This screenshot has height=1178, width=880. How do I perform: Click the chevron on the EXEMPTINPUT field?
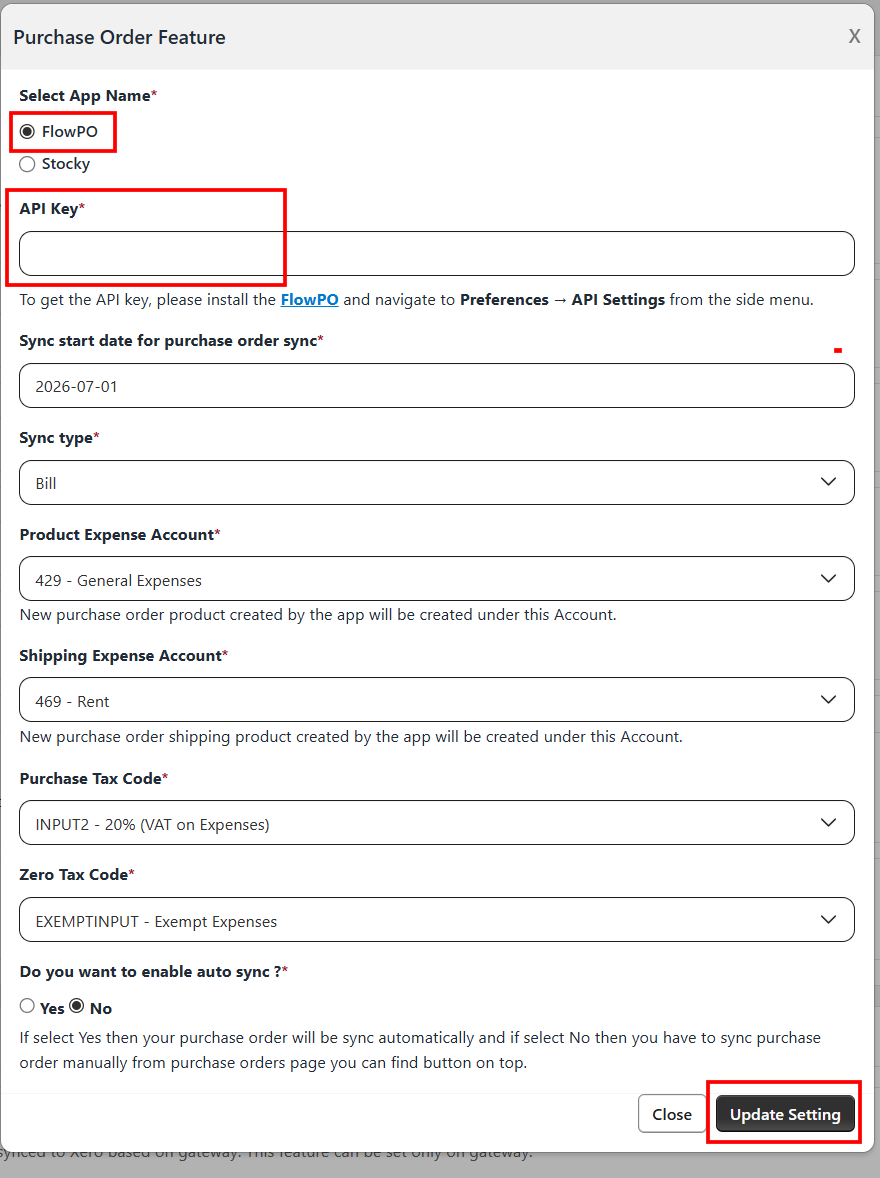828,920
